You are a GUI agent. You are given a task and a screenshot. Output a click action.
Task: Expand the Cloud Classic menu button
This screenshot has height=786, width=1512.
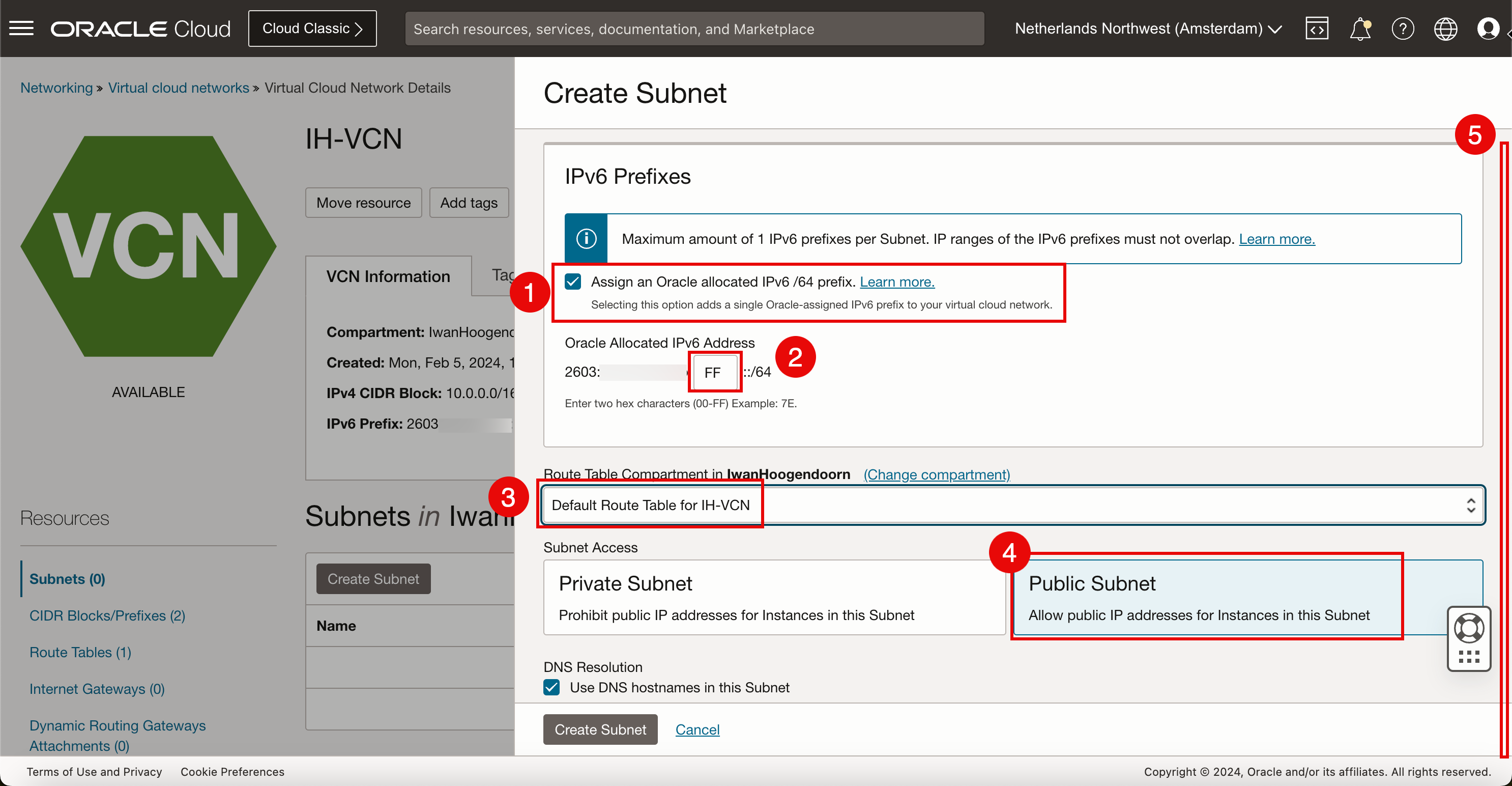(x=312, y=28)
